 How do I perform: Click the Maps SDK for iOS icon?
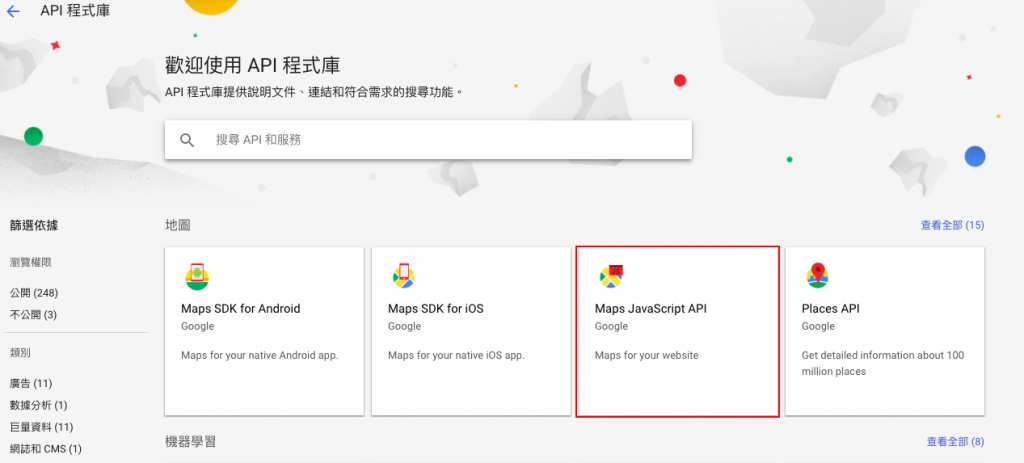[x=404, y=276]
